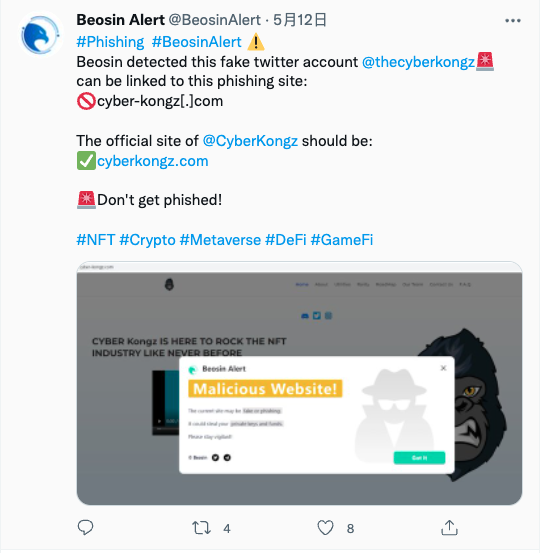The width and height of the screenshot is (540, 553).
Task: Open the #Metaverse hashtag
Action: point(220,240)
